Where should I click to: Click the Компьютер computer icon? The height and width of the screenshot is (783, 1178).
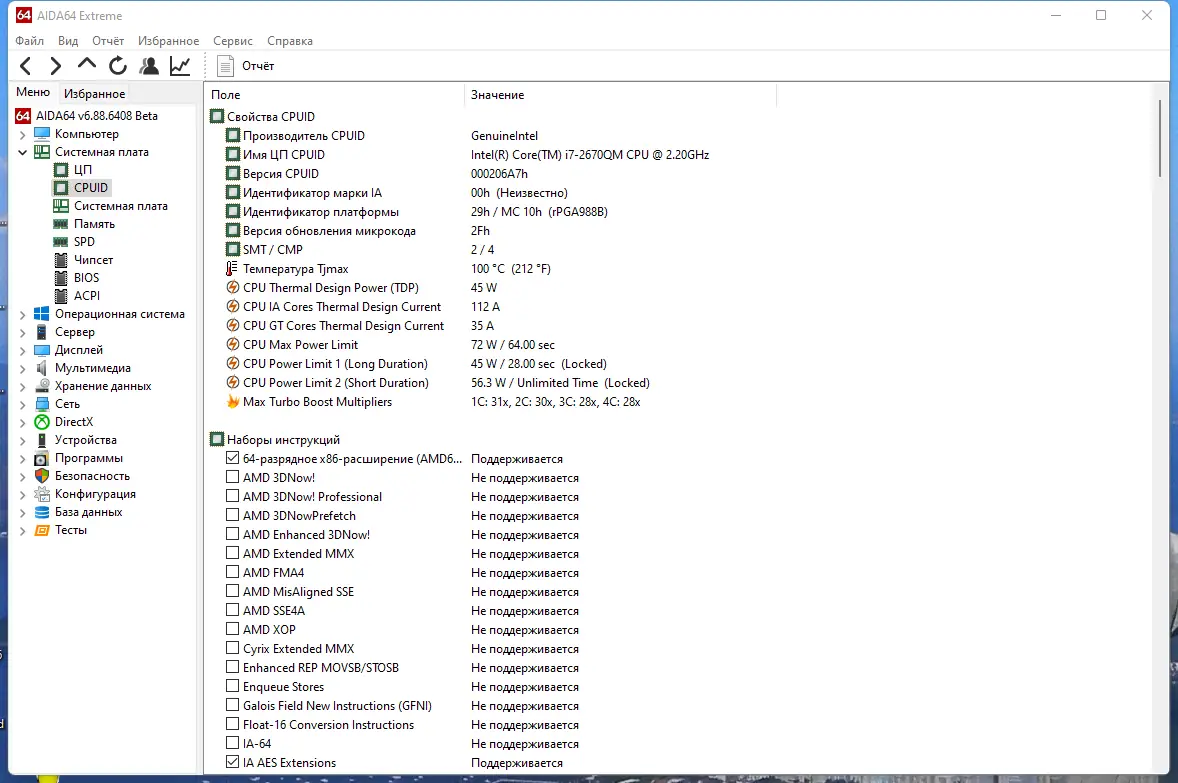point(42,134)
